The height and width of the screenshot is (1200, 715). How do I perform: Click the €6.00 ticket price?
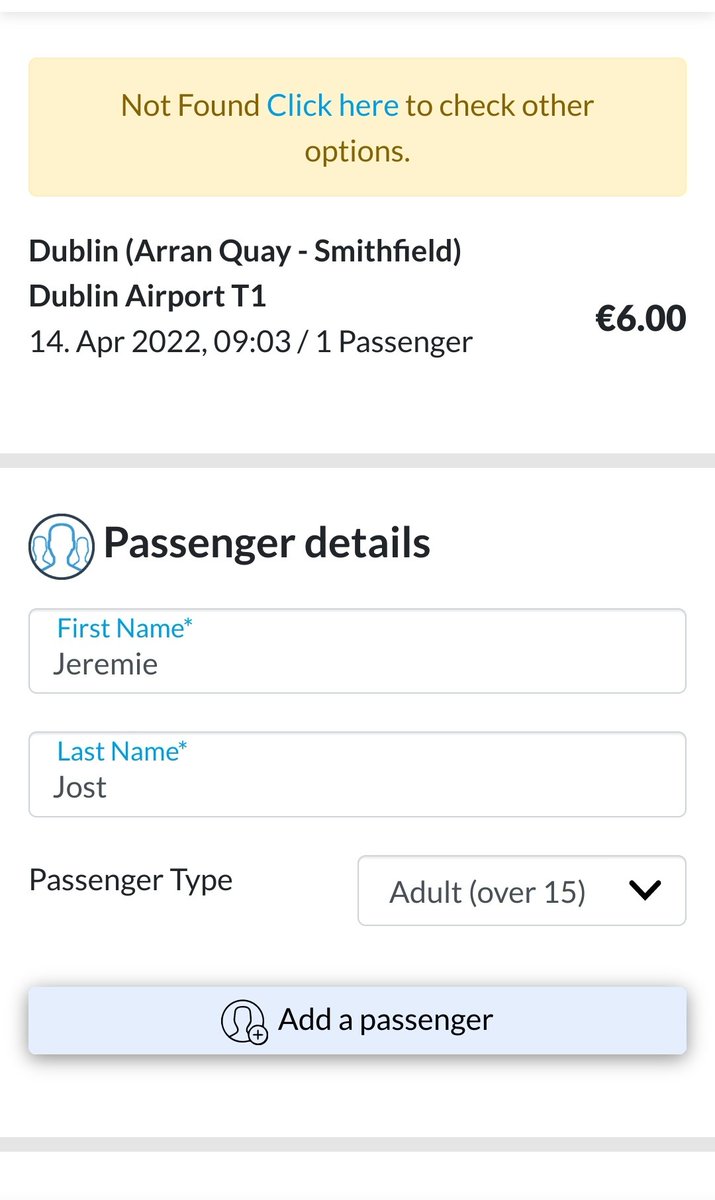(641, 319)
